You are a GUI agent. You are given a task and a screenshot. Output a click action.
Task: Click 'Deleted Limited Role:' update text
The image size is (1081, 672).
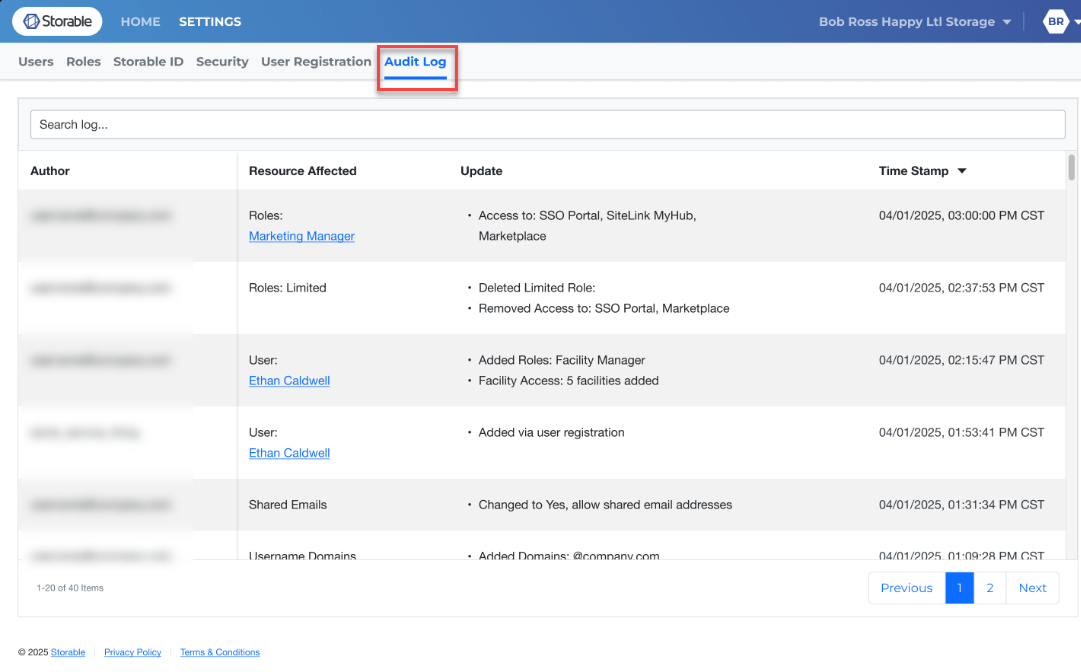pos(536,287)
